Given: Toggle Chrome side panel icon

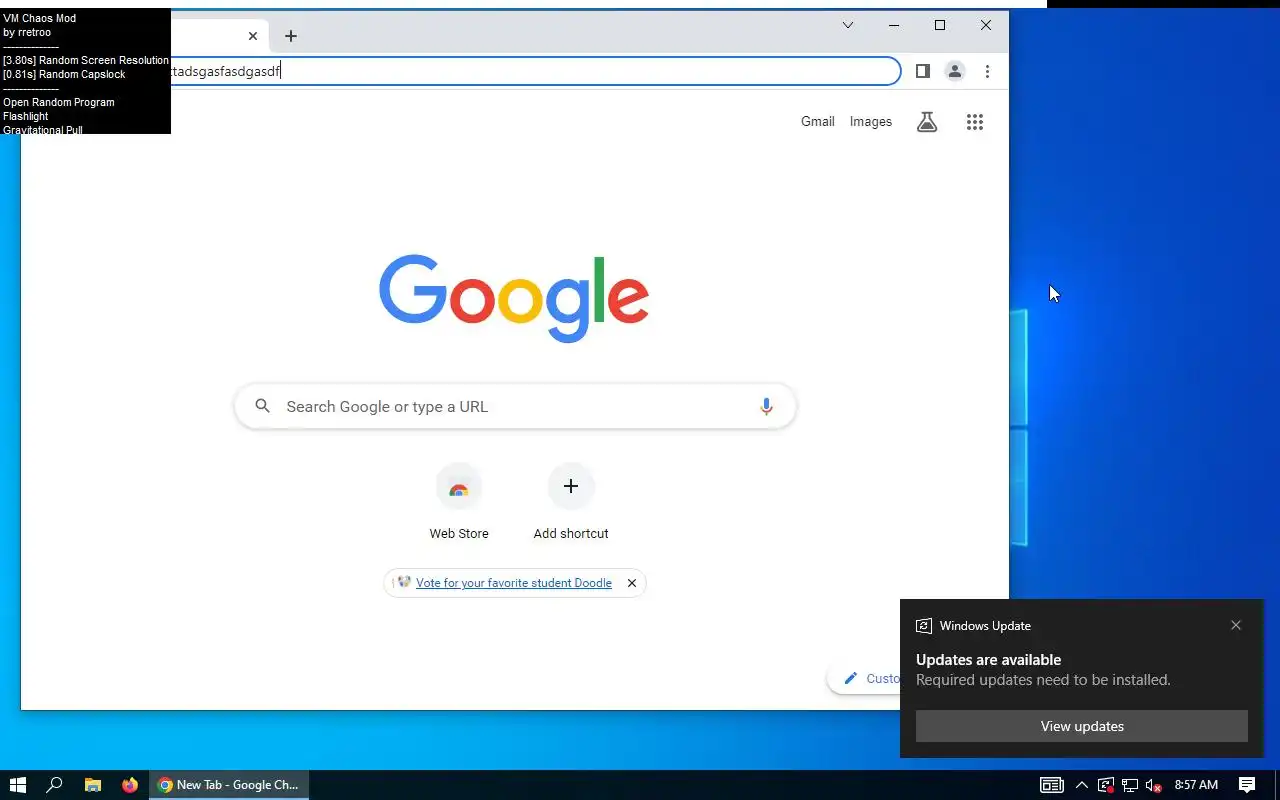Looking at the screenshot, I should click(923, 71).
